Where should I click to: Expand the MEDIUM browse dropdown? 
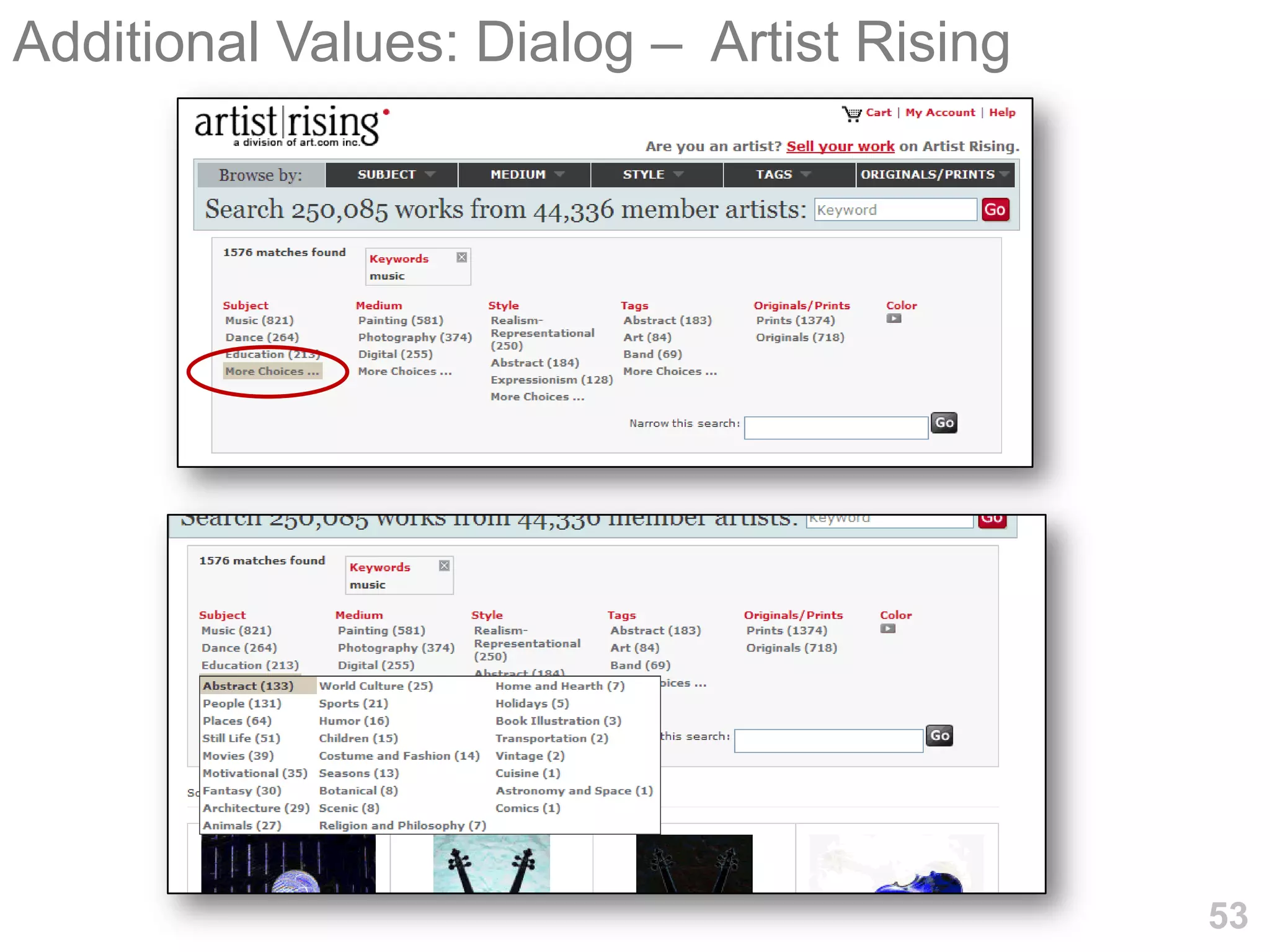point(525,175)
